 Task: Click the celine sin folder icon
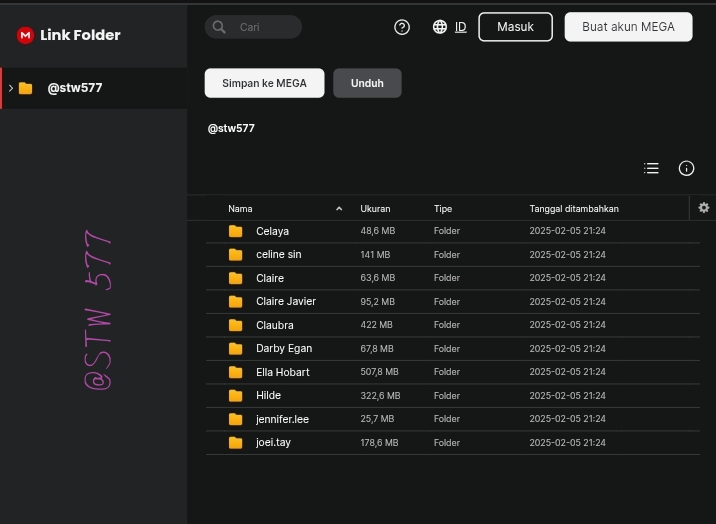pyautogui.click(x=236, y=255)
